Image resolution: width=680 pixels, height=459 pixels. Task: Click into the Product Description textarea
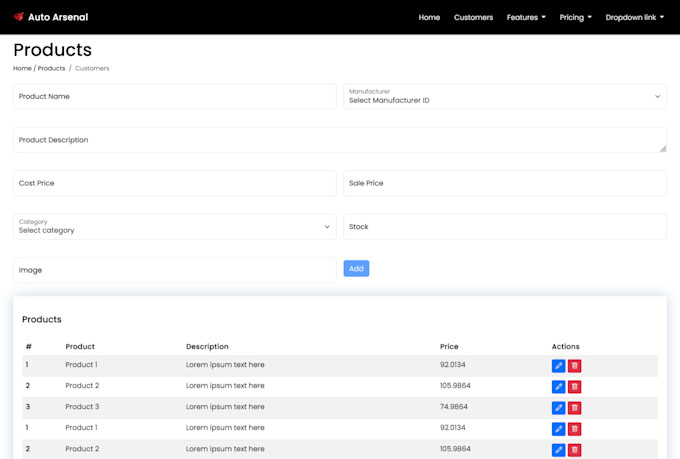pos(340,140)
